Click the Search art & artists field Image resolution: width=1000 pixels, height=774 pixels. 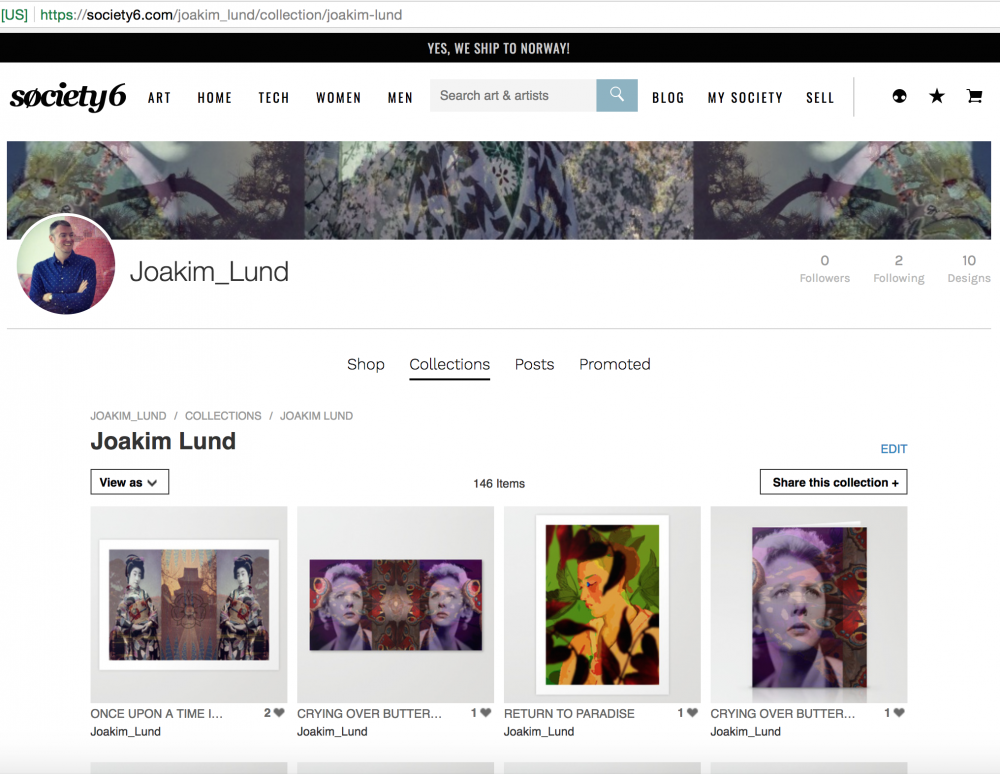[513, 95]
